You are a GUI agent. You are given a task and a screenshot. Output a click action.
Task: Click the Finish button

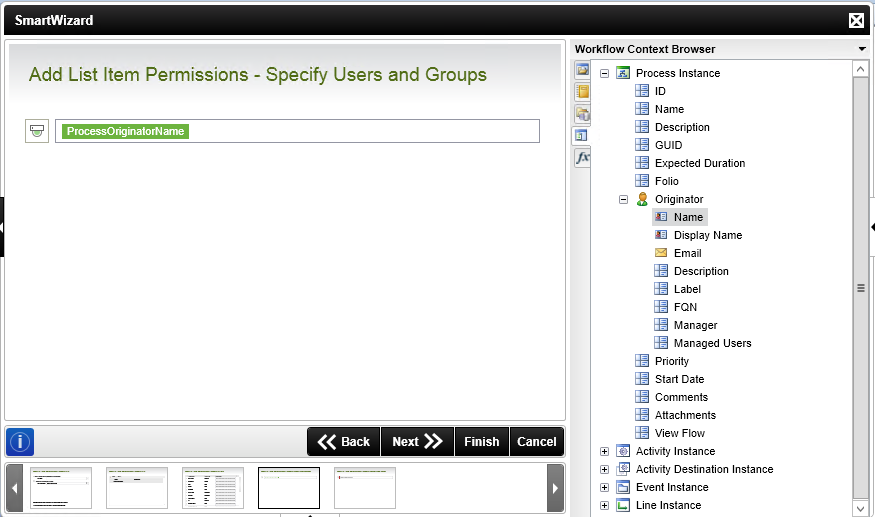click(482, 442)
